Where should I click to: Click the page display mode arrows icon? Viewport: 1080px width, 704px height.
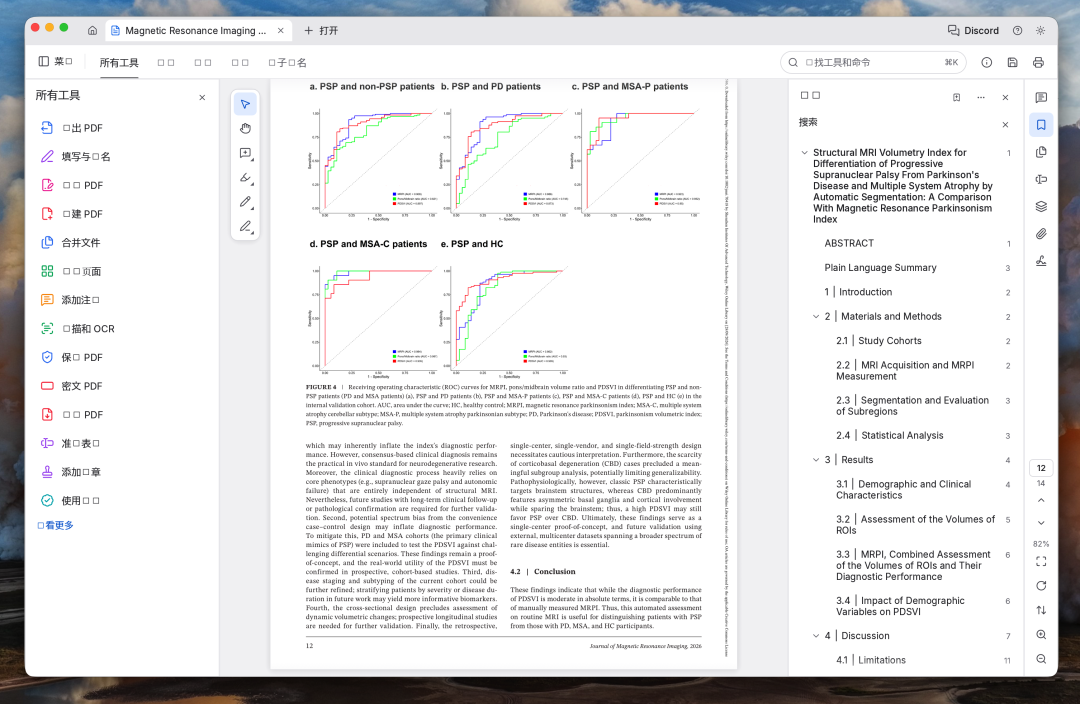tap(1041, 610)
